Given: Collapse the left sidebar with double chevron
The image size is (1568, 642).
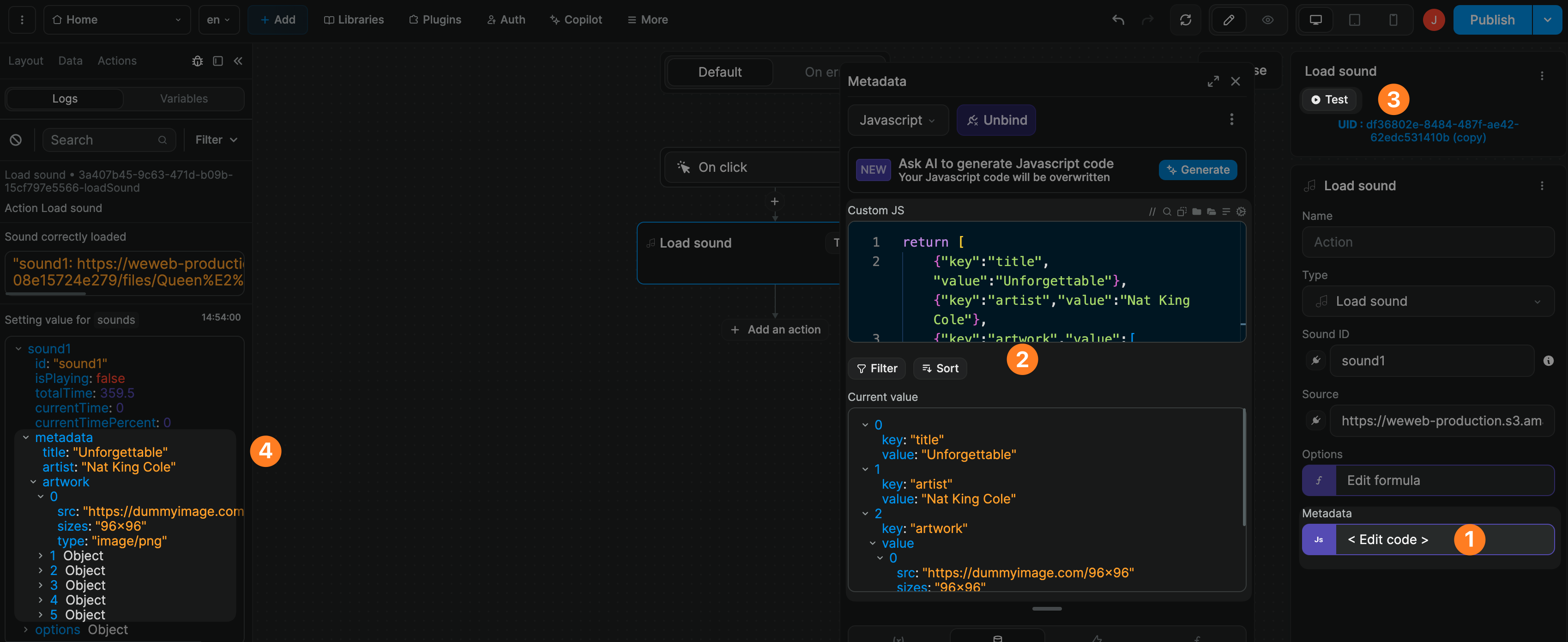Looking at the screenshot, I should click(238, 61).
